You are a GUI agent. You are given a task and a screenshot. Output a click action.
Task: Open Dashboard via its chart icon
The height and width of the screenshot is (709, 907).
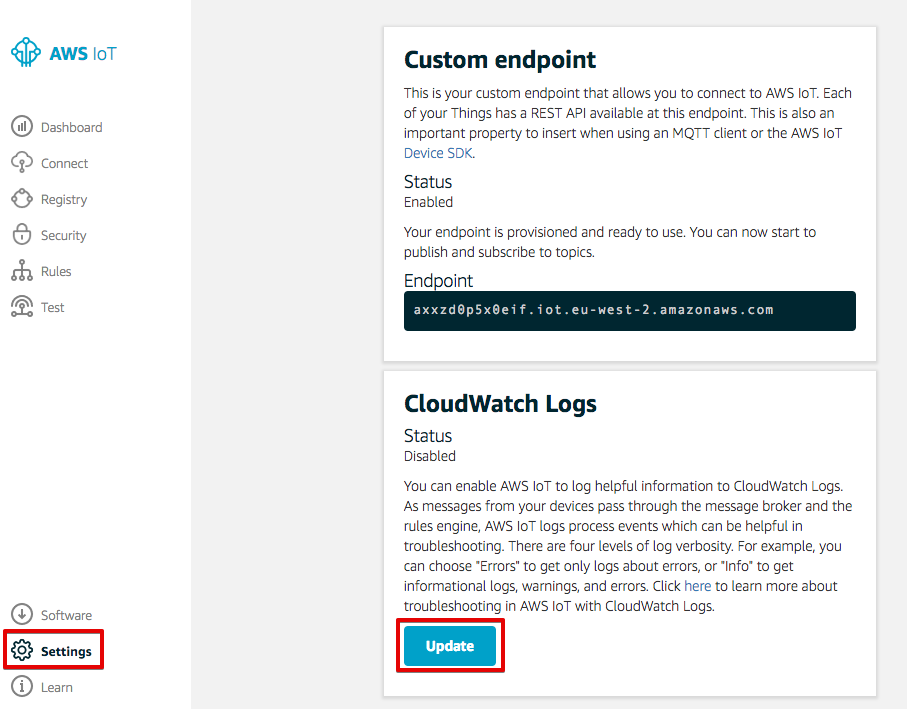22,127
